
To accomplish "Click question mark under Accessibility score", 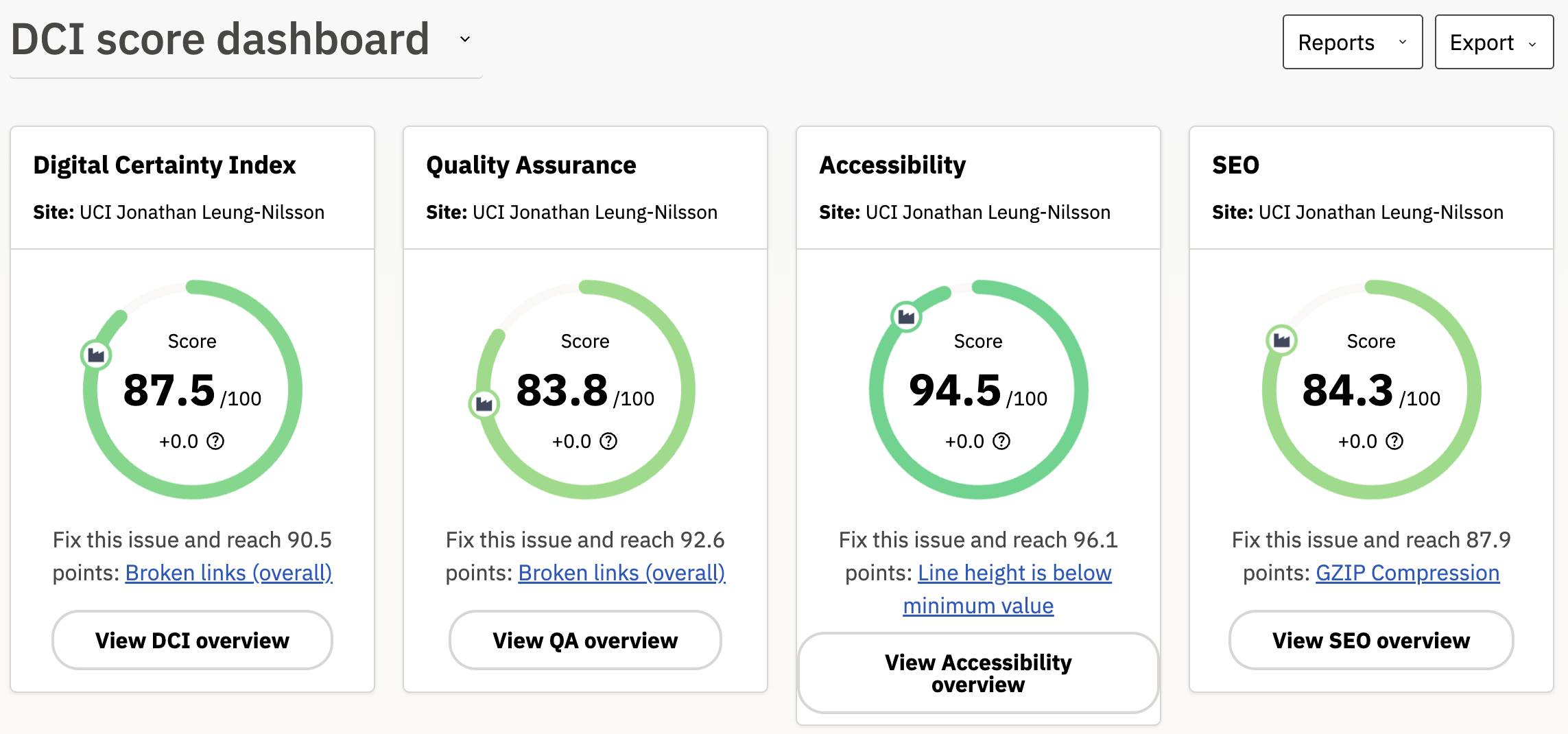I will pos(1001,441).
